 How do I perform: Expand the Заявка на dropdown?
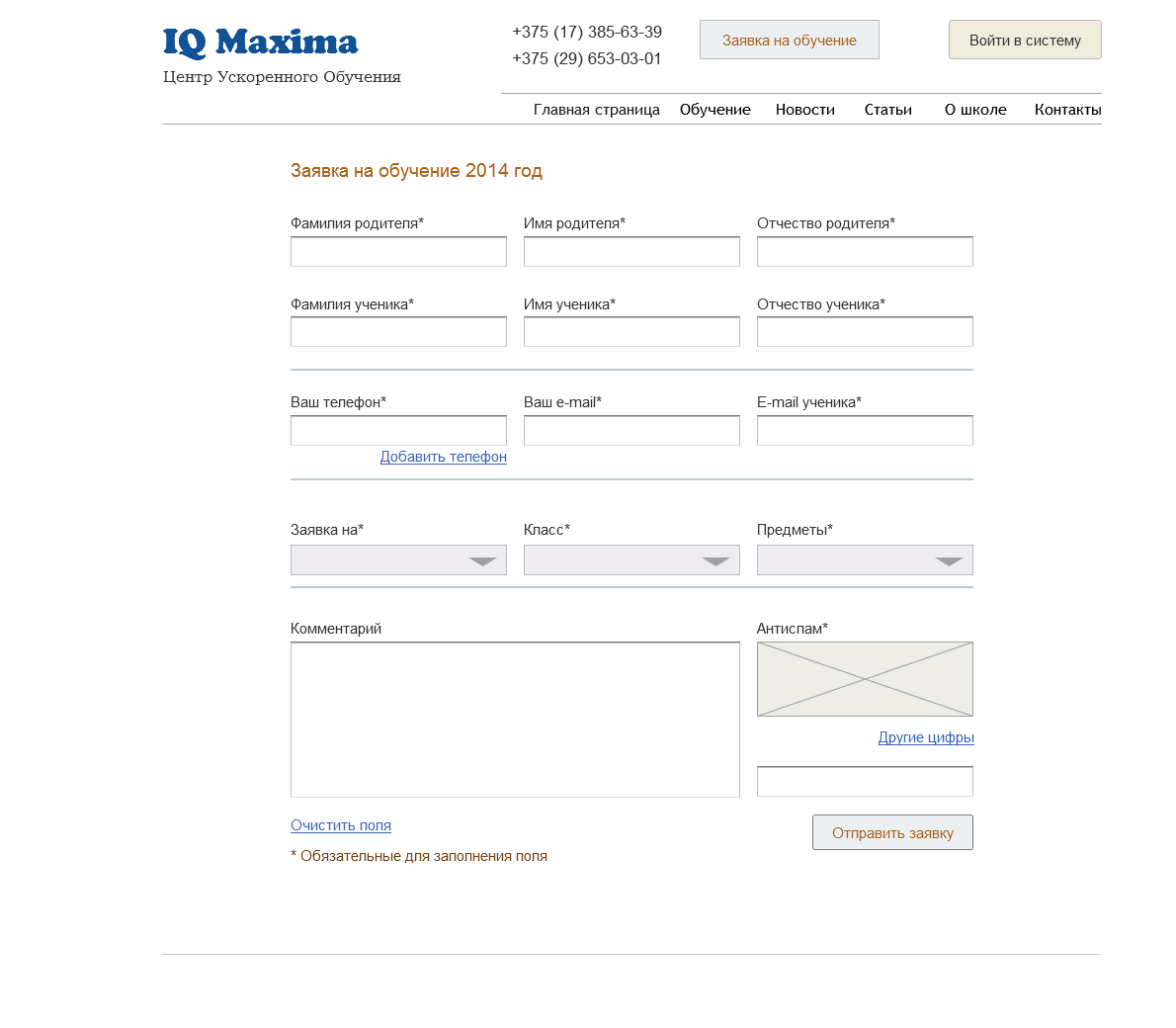tap(398, 559)
